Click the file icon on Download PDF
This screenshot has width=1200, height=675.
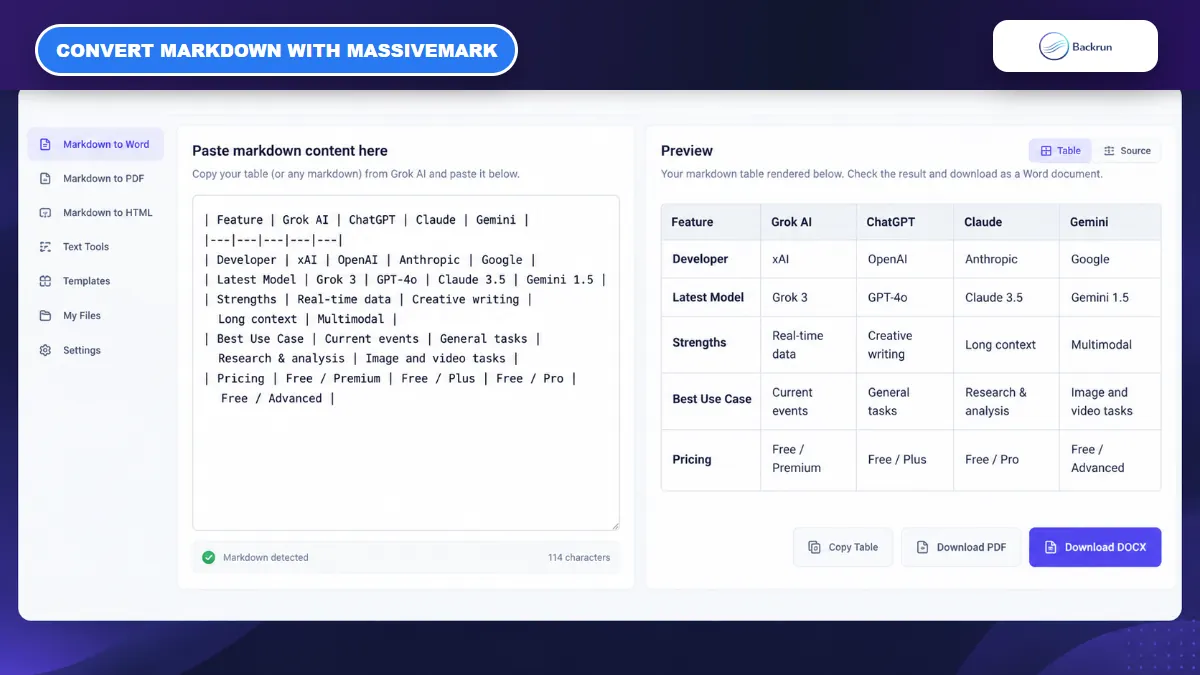pyautogui.click(x=922, y=547)
